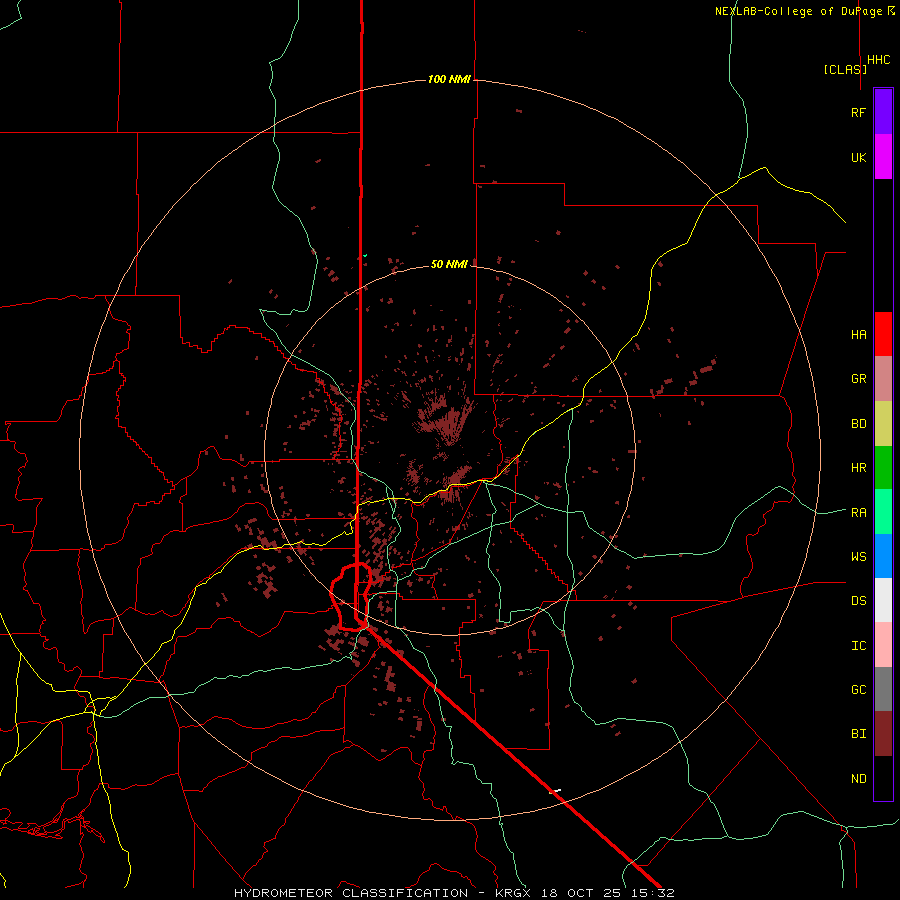Screen dimensions: 900x900
Task: Click the DS legend label
Action: (x=858, y=601)
